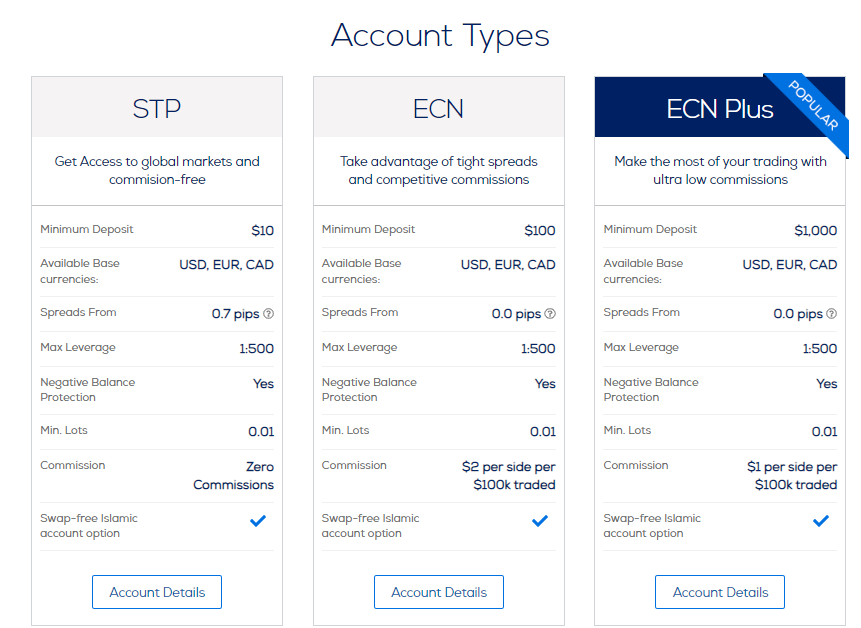Select the ECN Plus account header
Viewport: 861px width, 628px height.
point(720,108)
